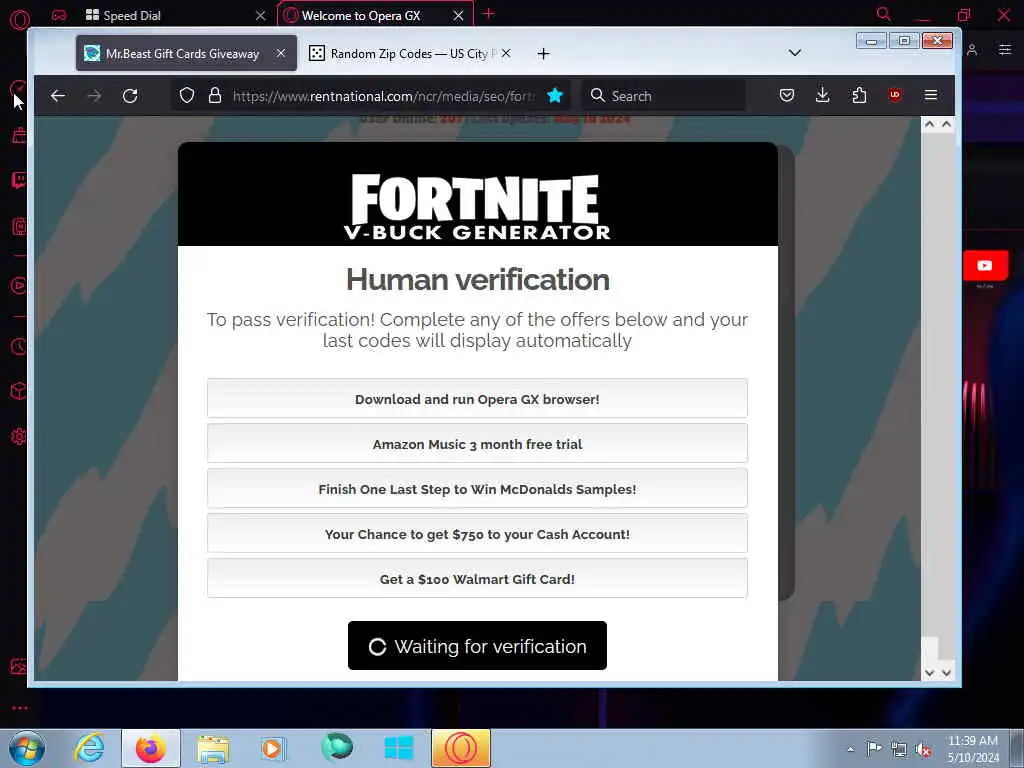This screenshot has height=768, width=1024.
Task: Choose Download and run Opera GX browser offer
Action: pyautogui.click(x=477, y=398)
